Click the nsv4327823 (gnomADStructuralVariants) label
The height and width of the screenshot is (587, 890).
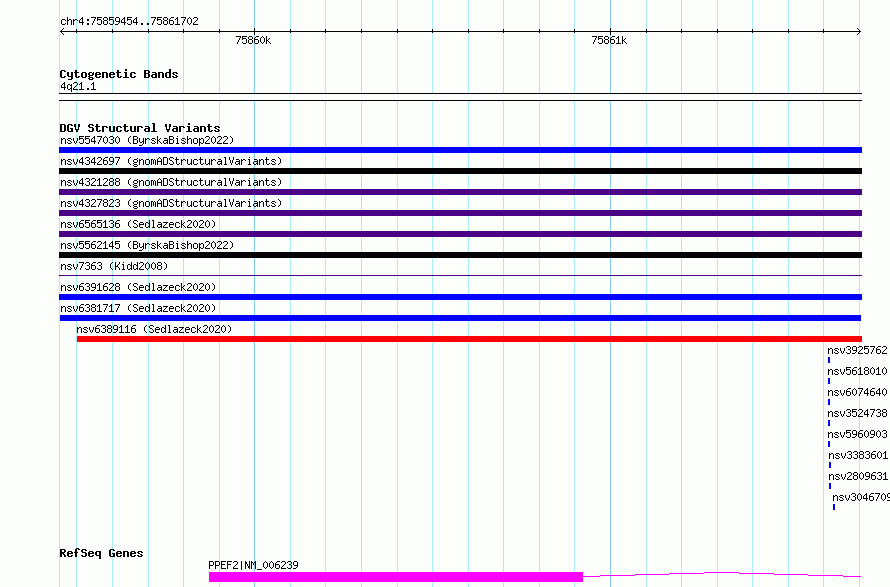[x=171, y=203]
